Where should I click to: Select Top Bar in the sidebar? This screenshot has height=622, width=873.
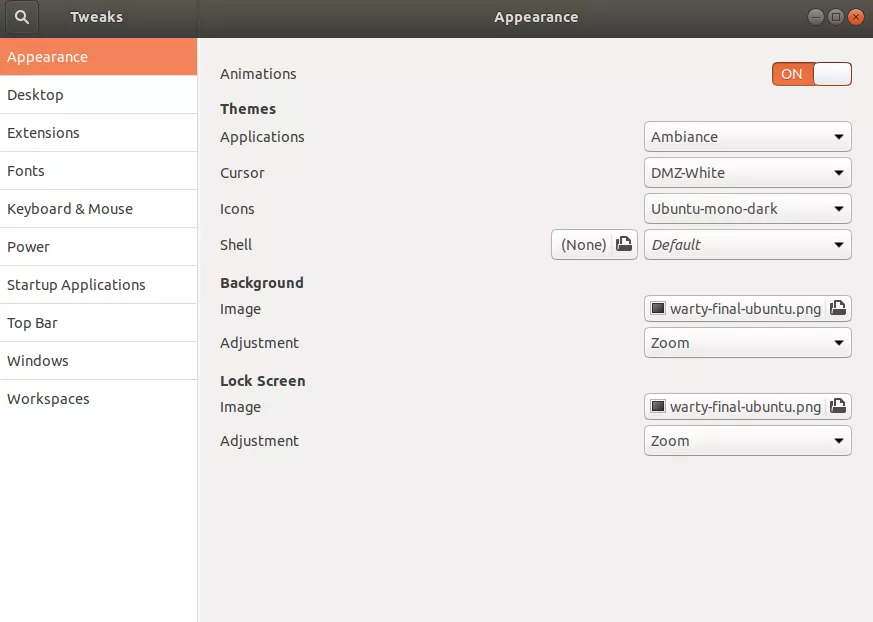point(99,322)
